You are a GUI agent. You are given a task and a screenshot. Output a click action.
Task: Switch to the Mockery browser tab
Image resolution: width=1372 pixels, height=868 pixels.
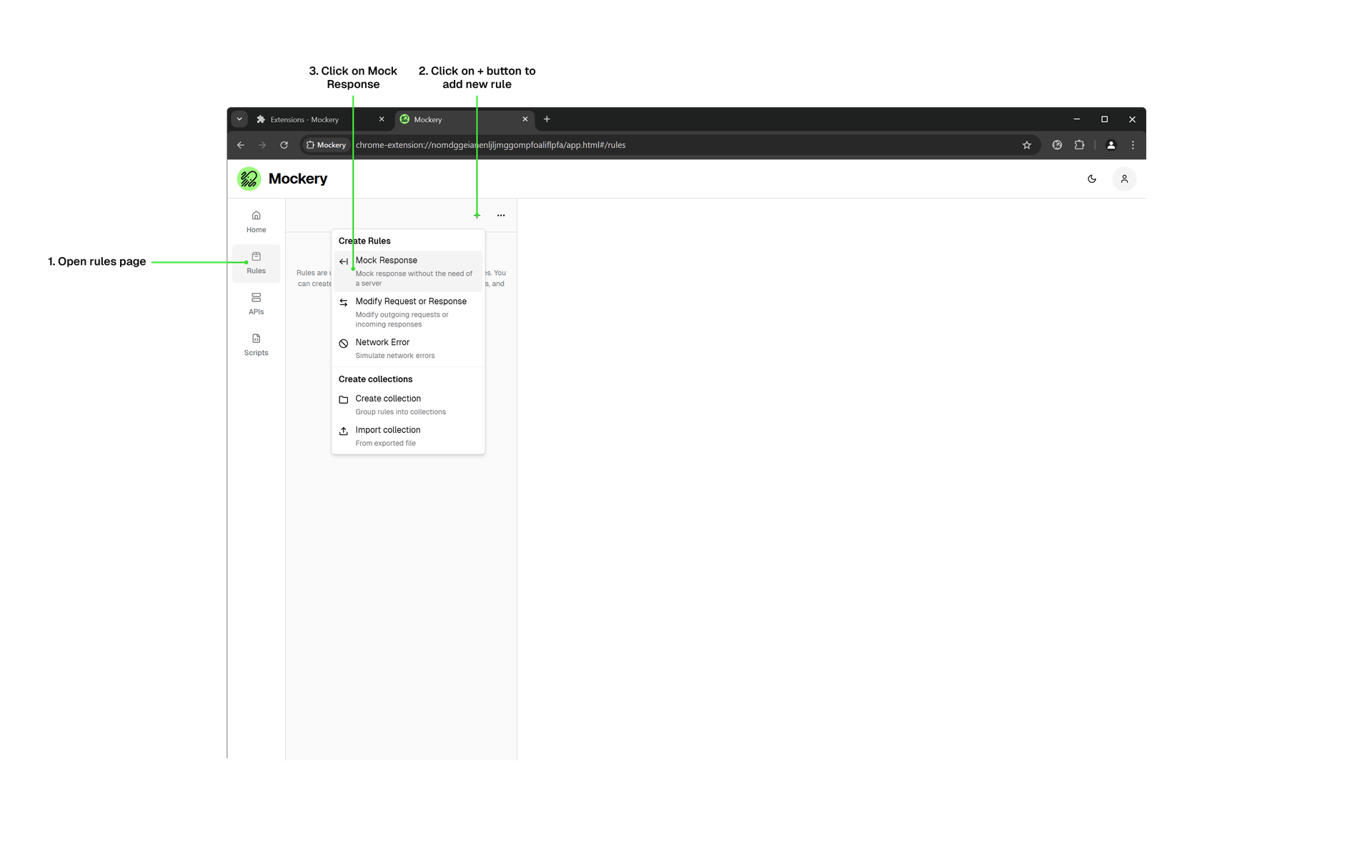464,119
